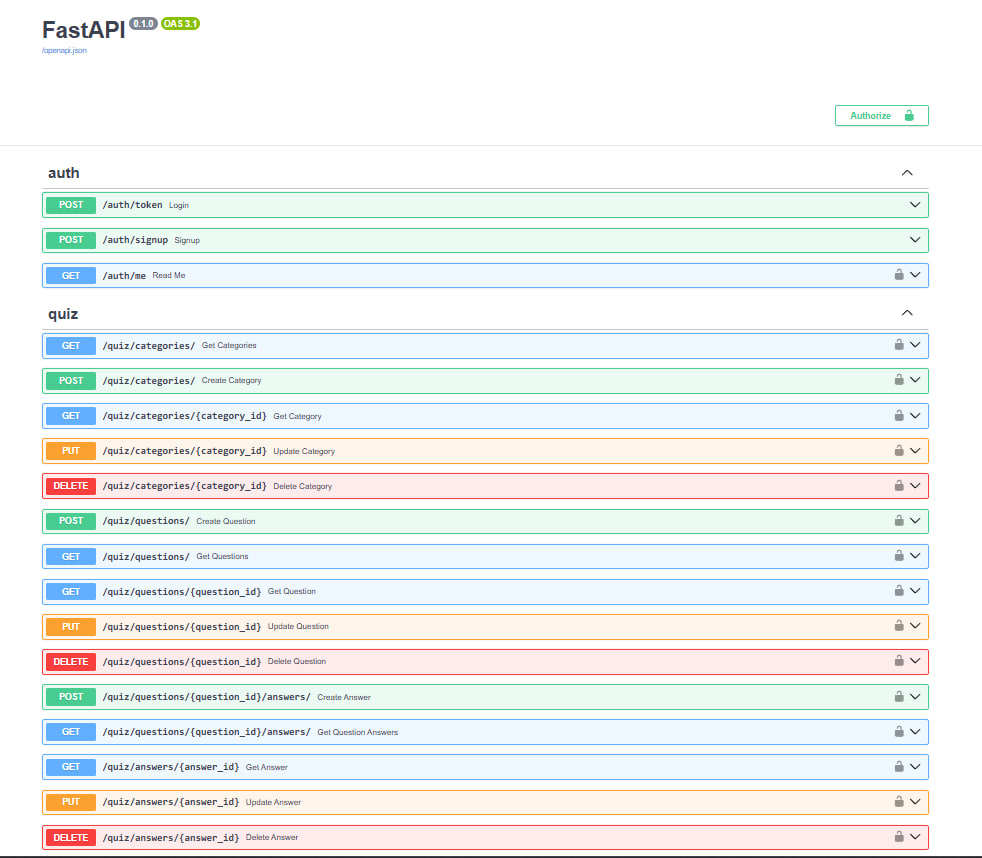Open the Get Question Answers endpoint path
982x858 pixels.
coord(206,732)
